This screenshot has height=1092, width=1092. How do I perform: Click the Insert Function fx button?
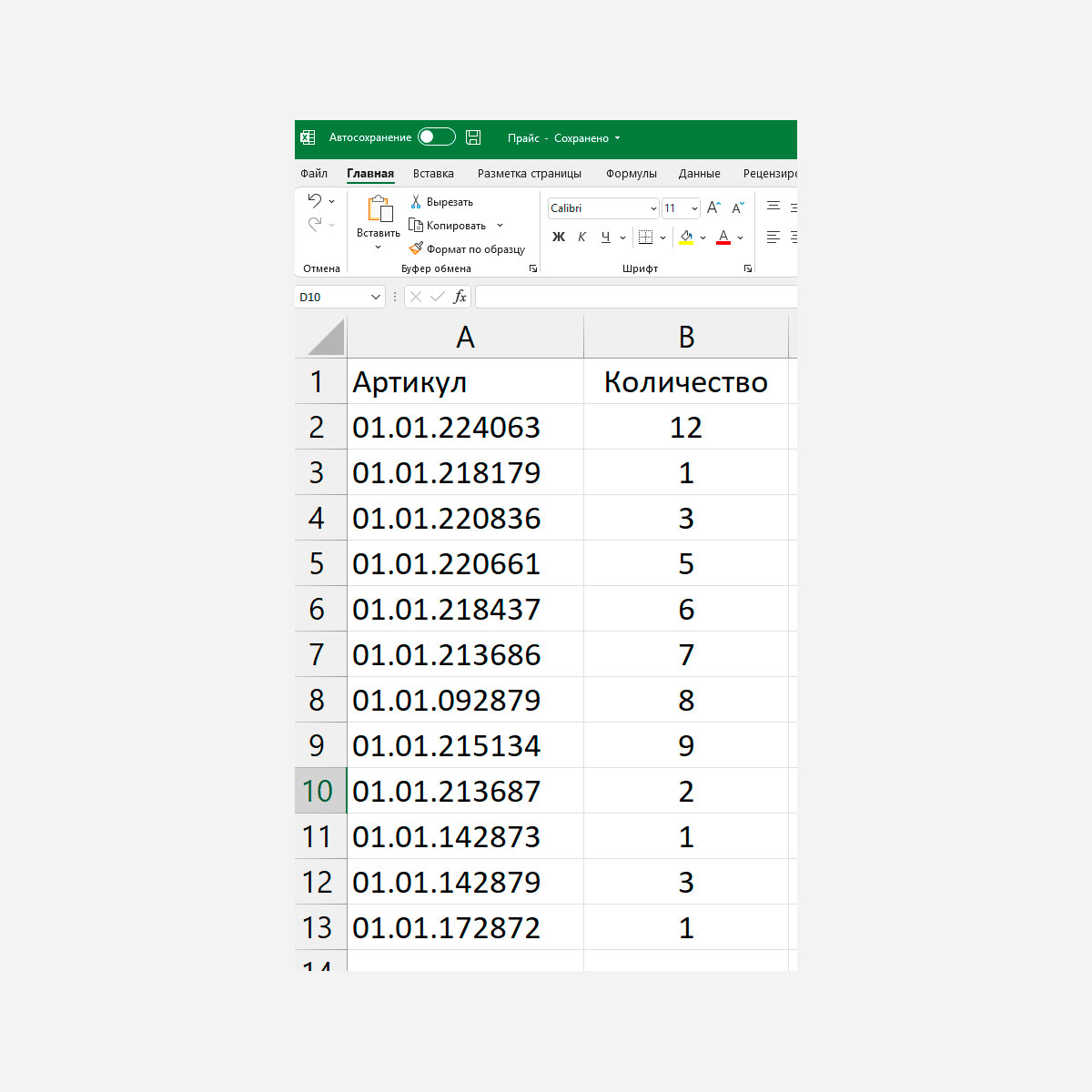coord(460,297)
